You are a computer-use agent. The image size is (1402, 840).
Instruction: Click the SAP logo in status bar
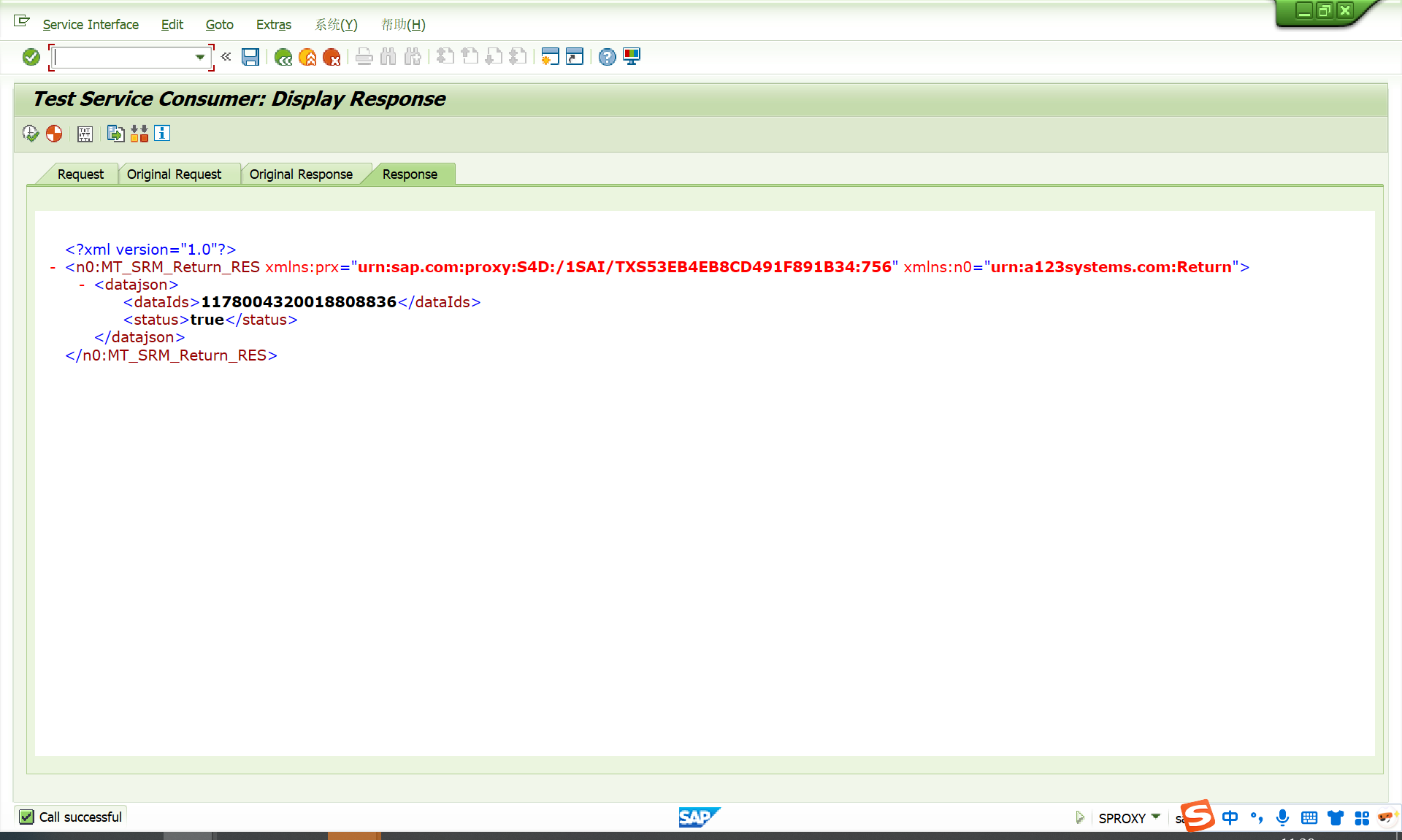point(700,817)
